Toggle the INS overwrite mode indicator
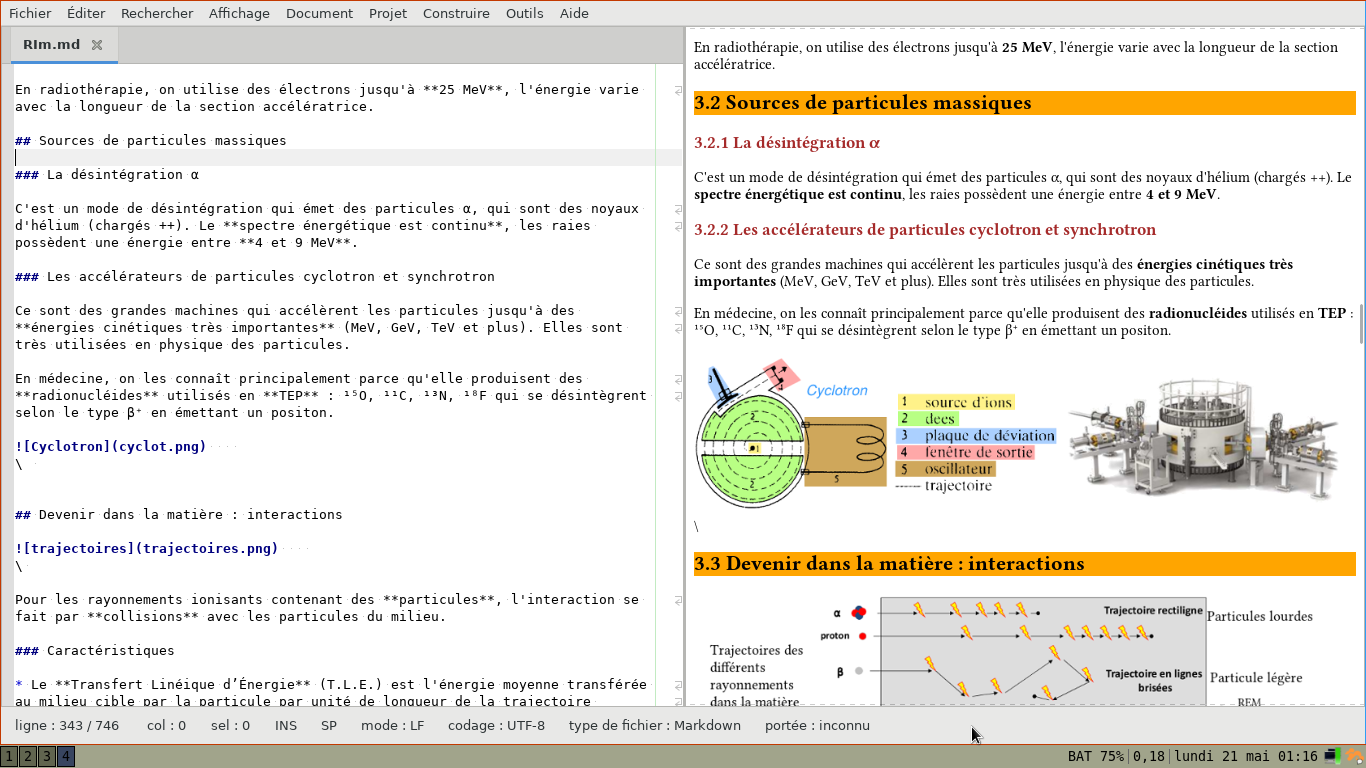Screen dimensions: 1366x768 [286, 725]
